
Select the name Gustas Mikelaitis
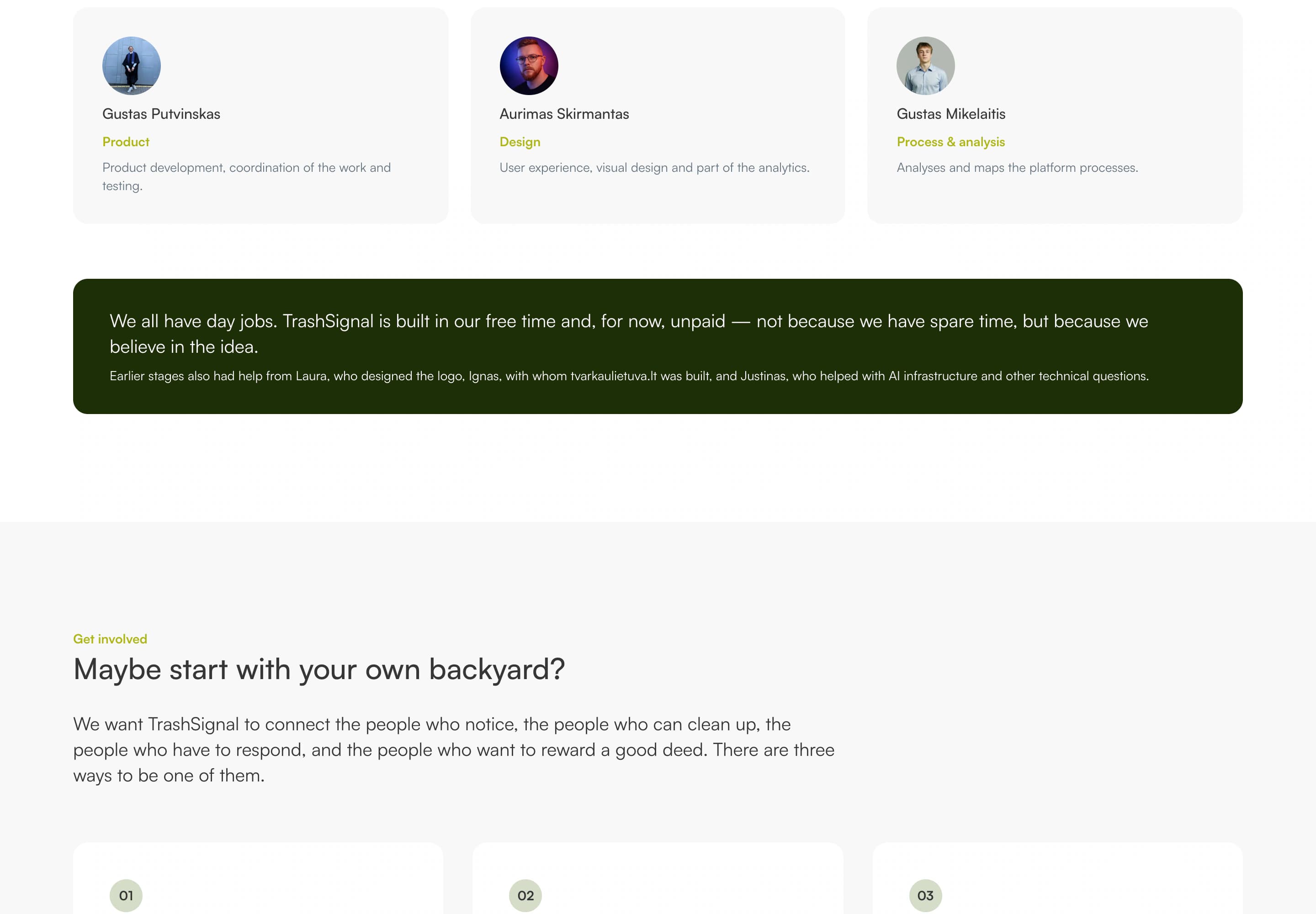(950, 114)
